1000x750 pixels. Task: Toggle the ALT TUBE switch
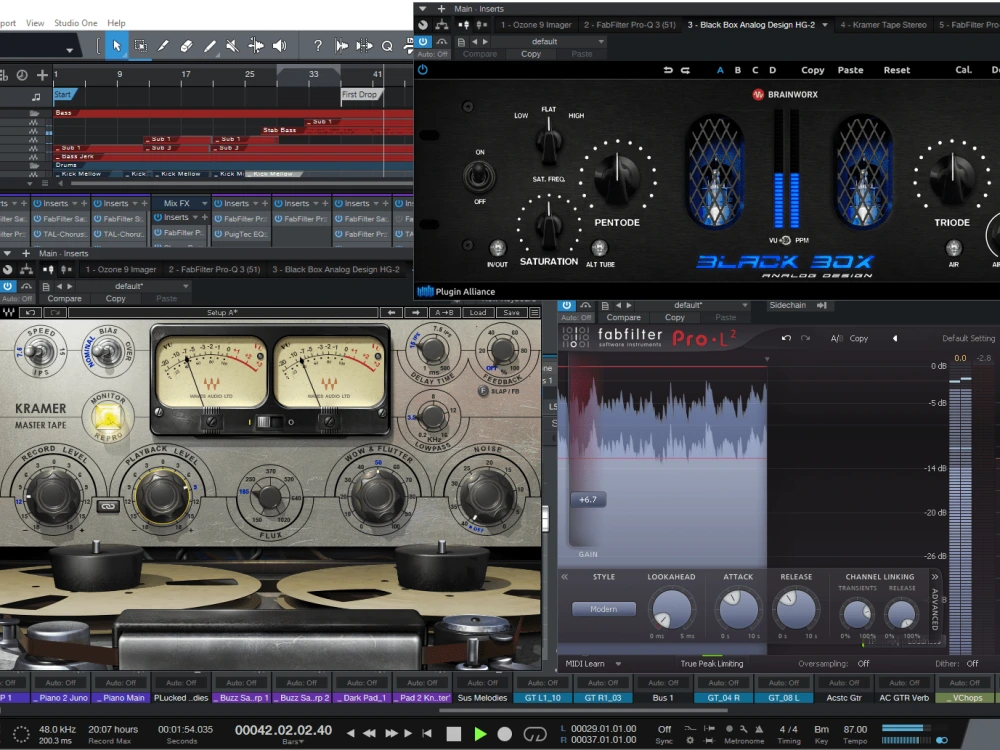(x=599, y=247)
